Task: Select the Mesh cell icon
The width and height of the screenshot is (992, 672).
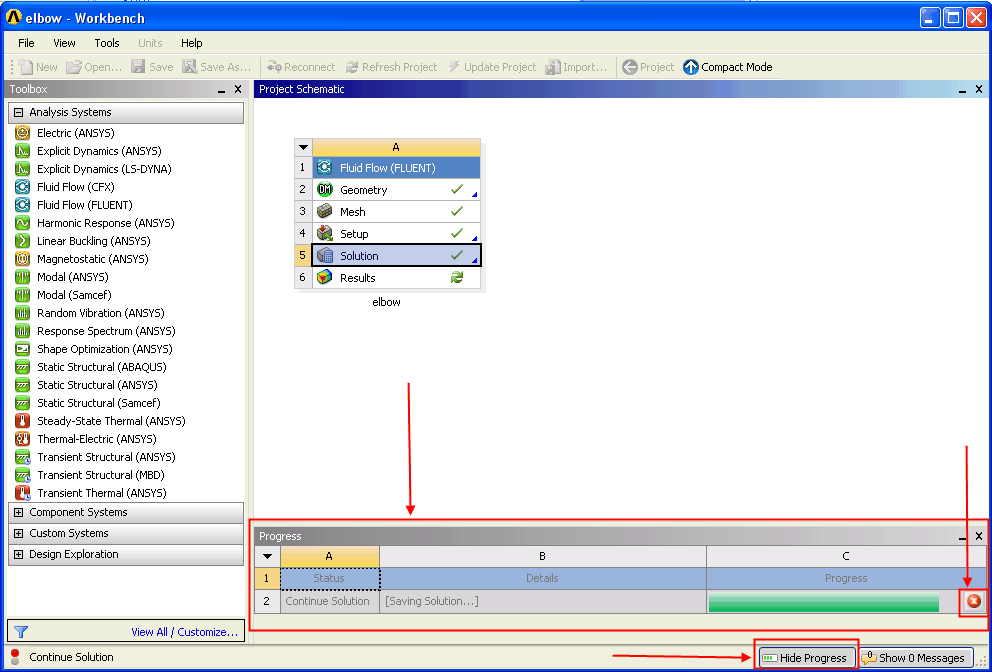Action: coord(325,212)
